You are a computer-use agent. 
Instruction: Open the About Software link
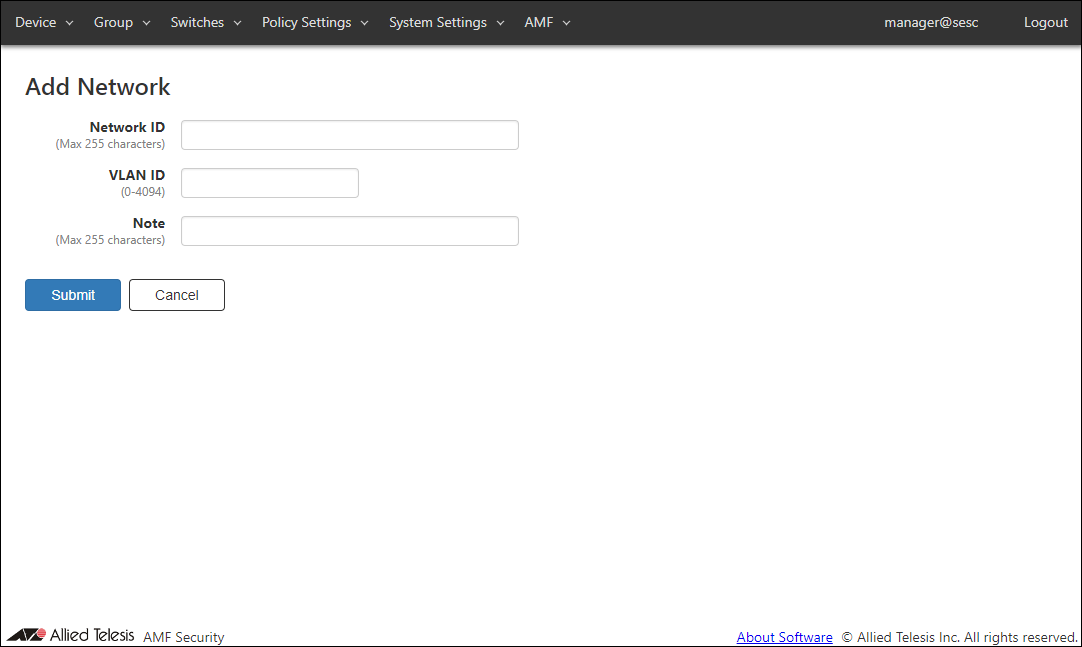[784, 637]
